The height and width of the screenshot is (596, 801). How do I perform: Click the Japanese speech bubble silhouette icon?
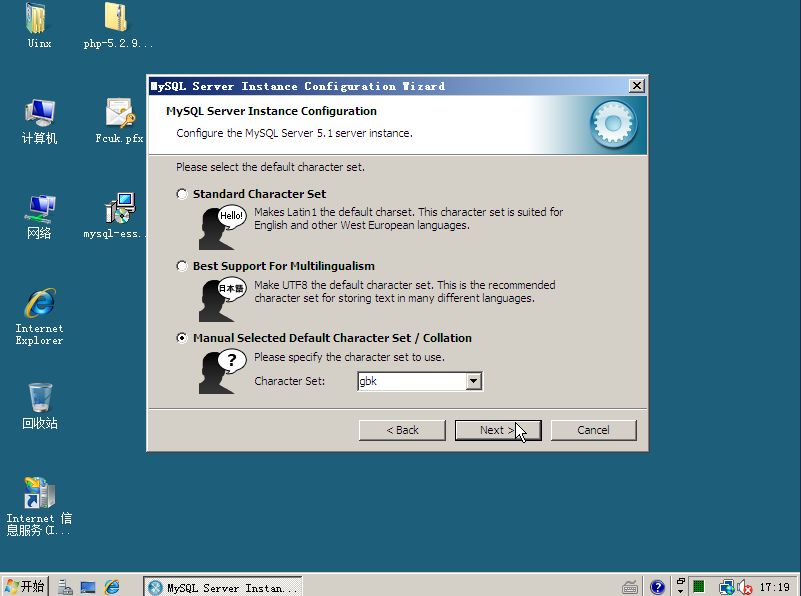(x=222, y=300)
